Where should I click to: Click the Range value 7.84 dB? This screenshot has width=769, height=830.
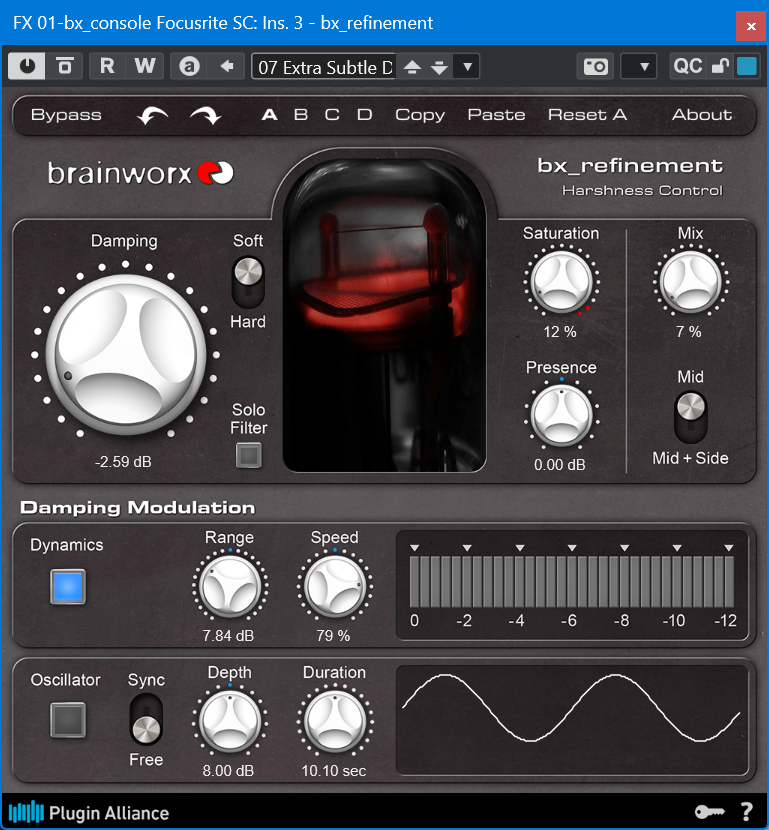pyautogui.click(x=228, y=635)
